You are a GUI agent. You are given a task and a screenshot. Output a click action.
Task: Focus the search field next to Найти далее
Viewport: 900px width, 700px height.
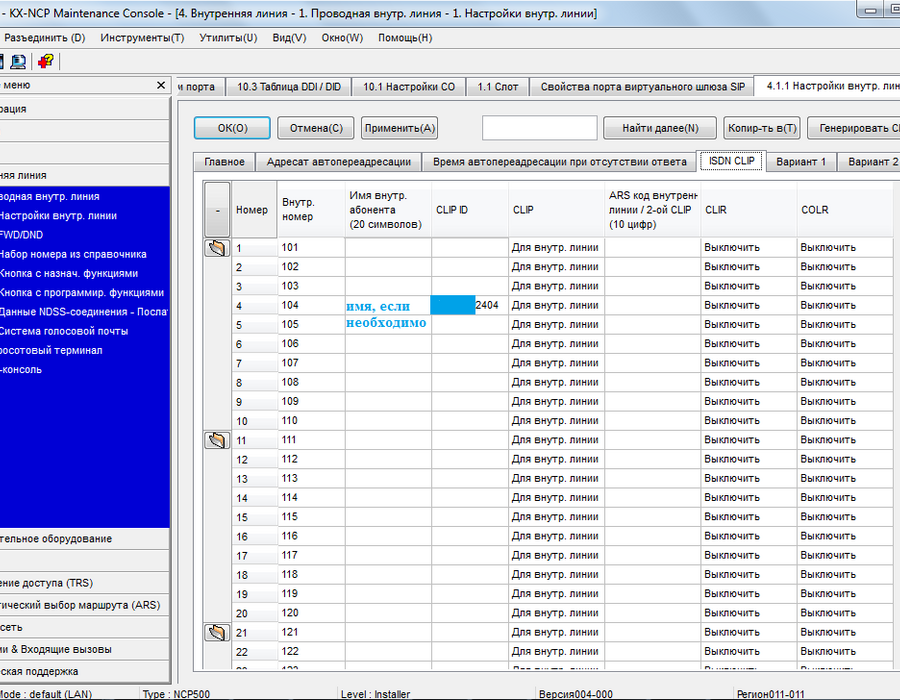[540, 128]
